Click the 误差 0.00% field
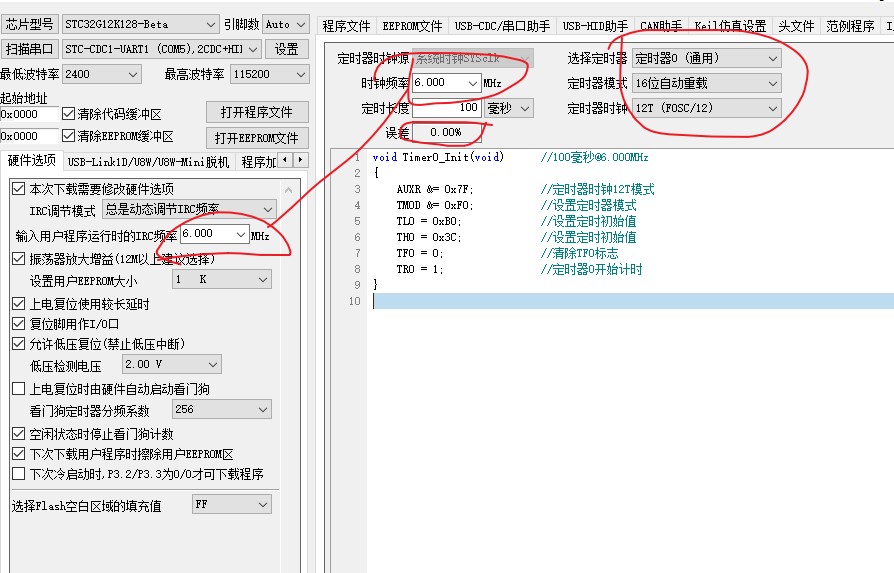Image resolution: width=894 pixels, height=573 pixels. (x=446, y=132)
